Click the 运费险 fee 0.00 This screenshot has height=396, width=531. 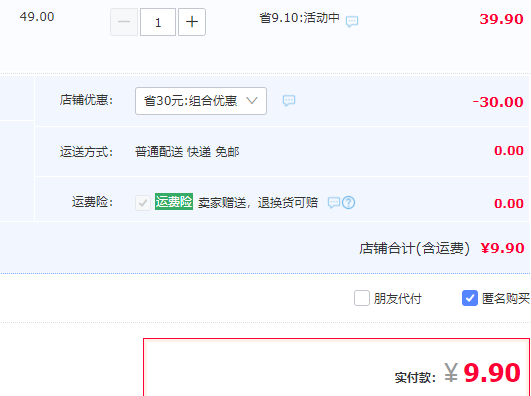click(x=509, y=203)
